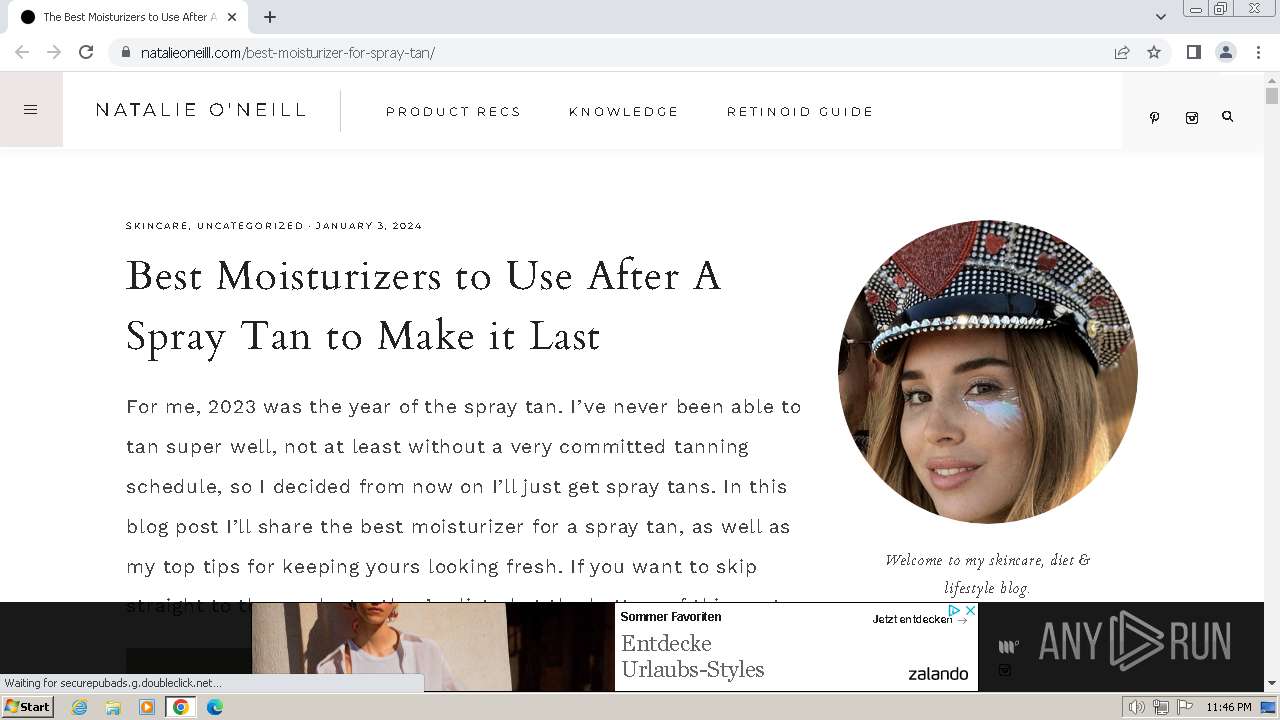The image size is (1280, 720).
Task: Open the AdChoices info icon on the ad
Action: [955, 610]
